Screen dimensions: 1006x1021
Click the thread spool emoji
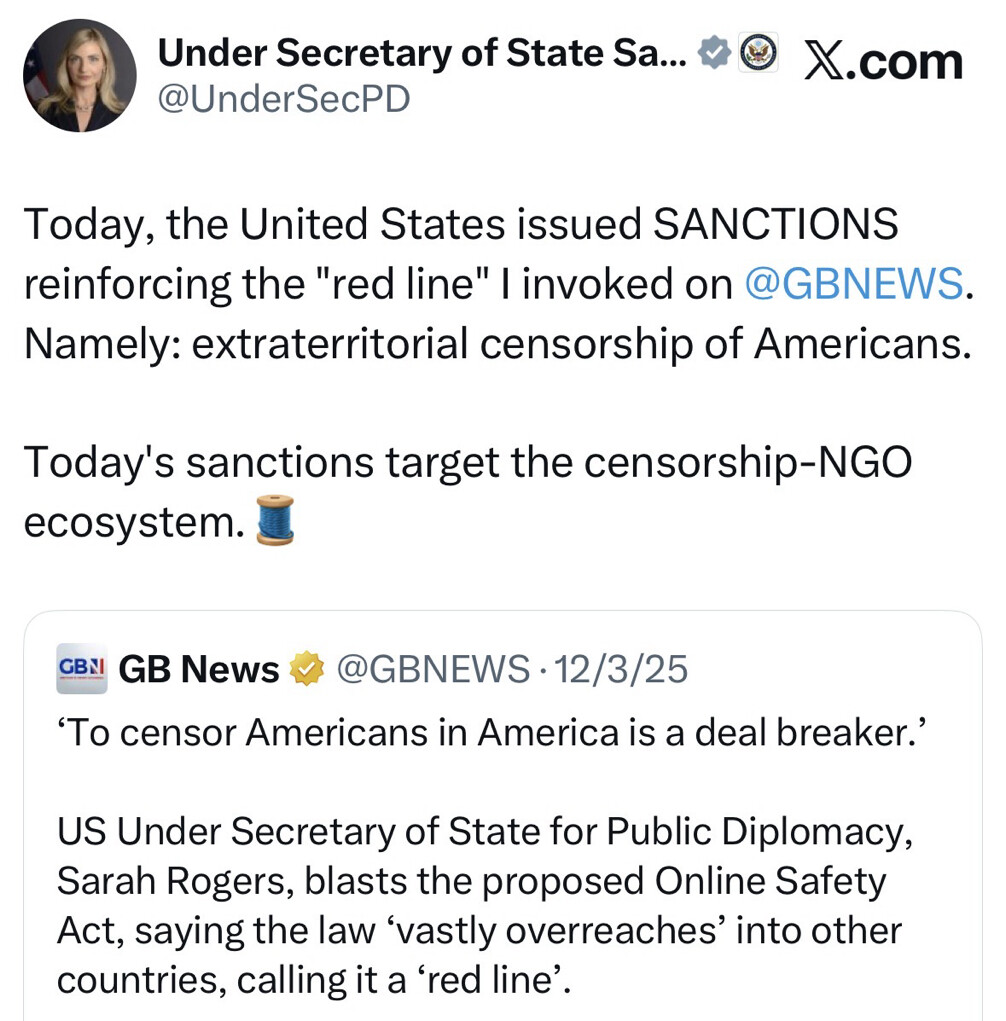(275, 520)
